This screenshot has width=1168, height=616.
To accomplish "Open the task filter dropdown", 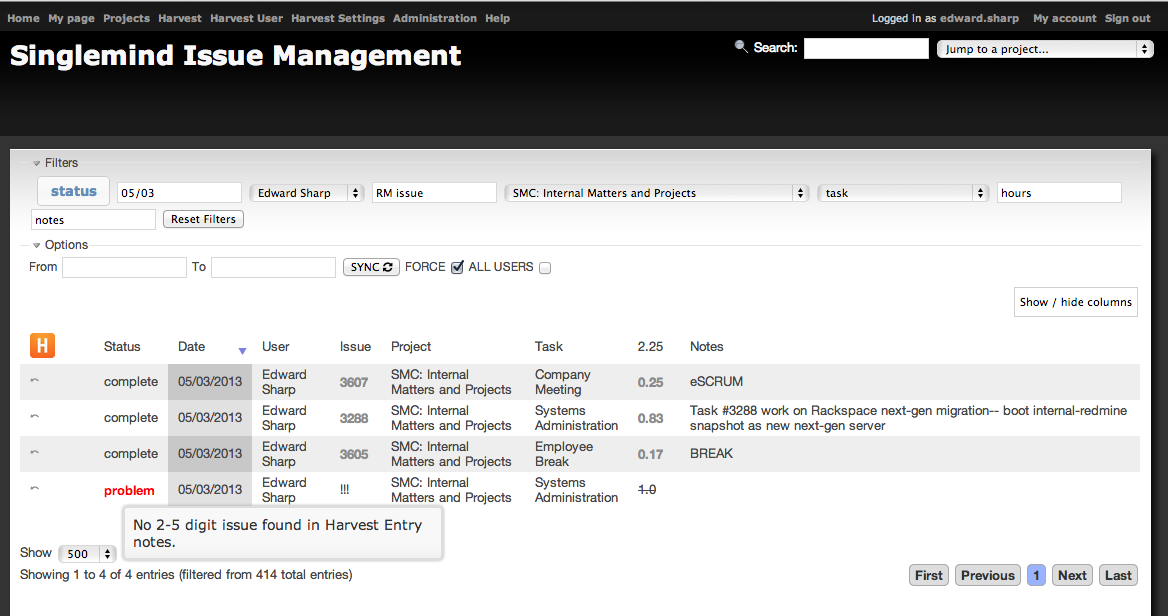I will pos(903,193).
